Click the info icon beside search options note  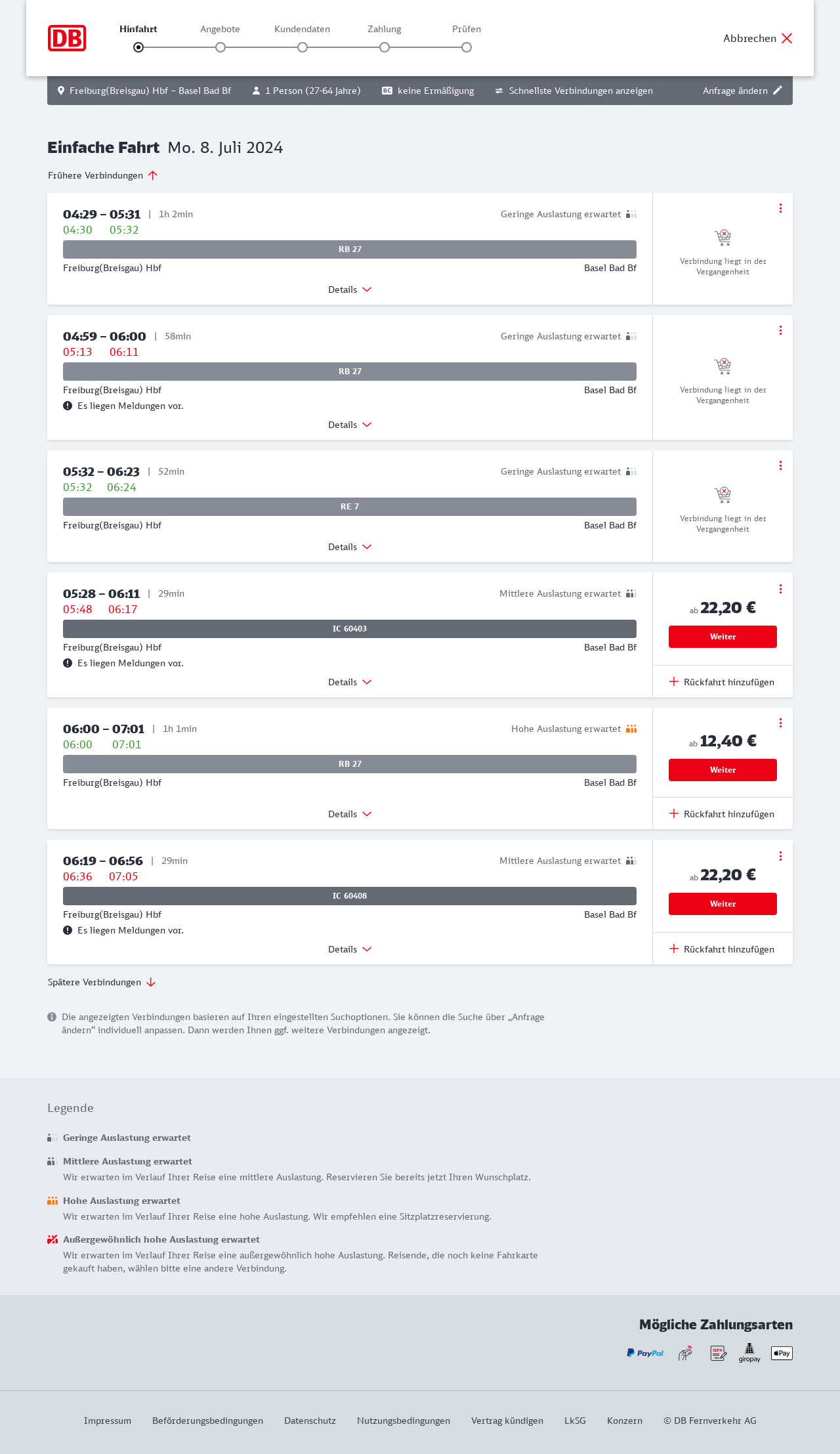[x=52, y=1017]
